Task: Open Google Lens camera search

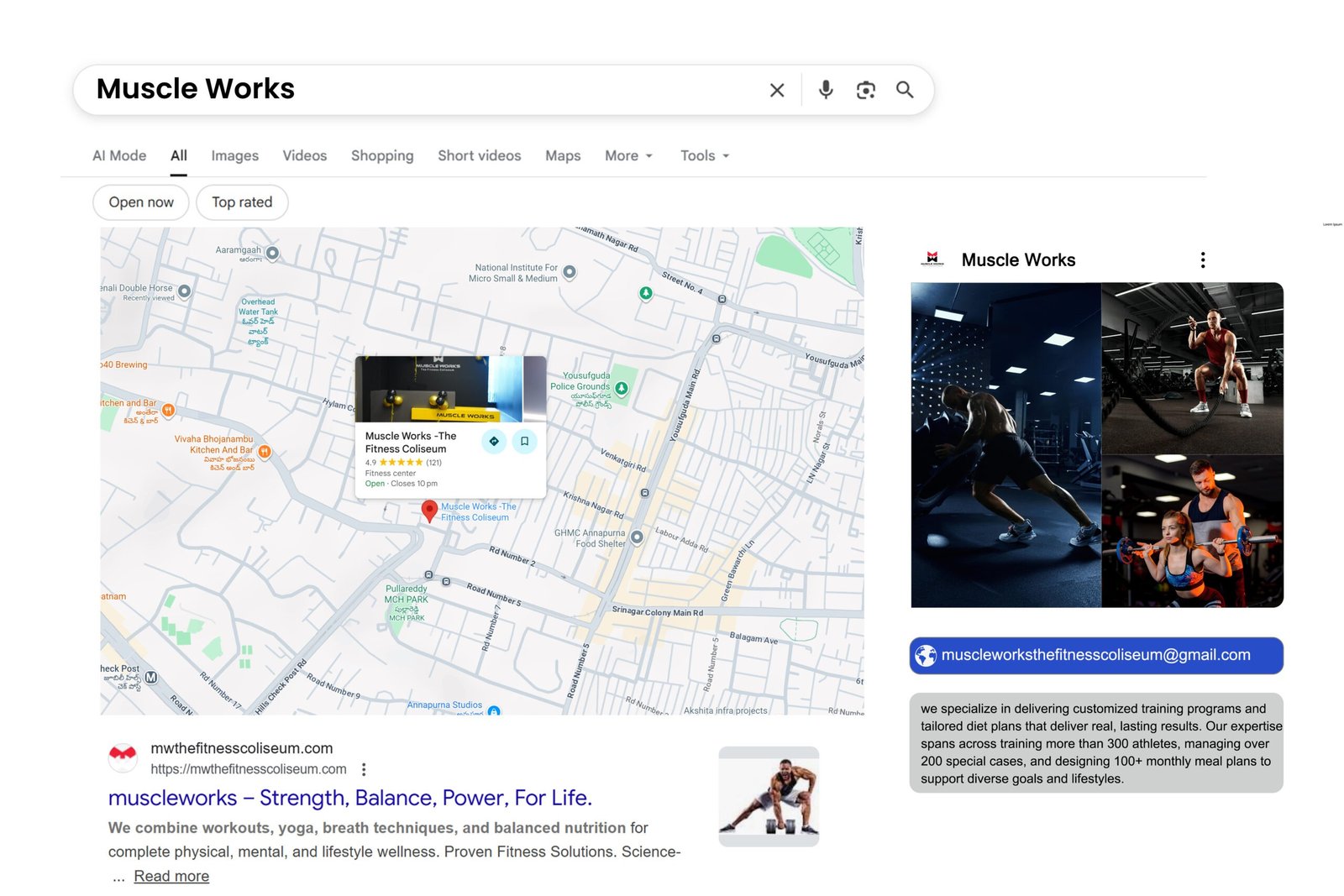Action: 865,90
